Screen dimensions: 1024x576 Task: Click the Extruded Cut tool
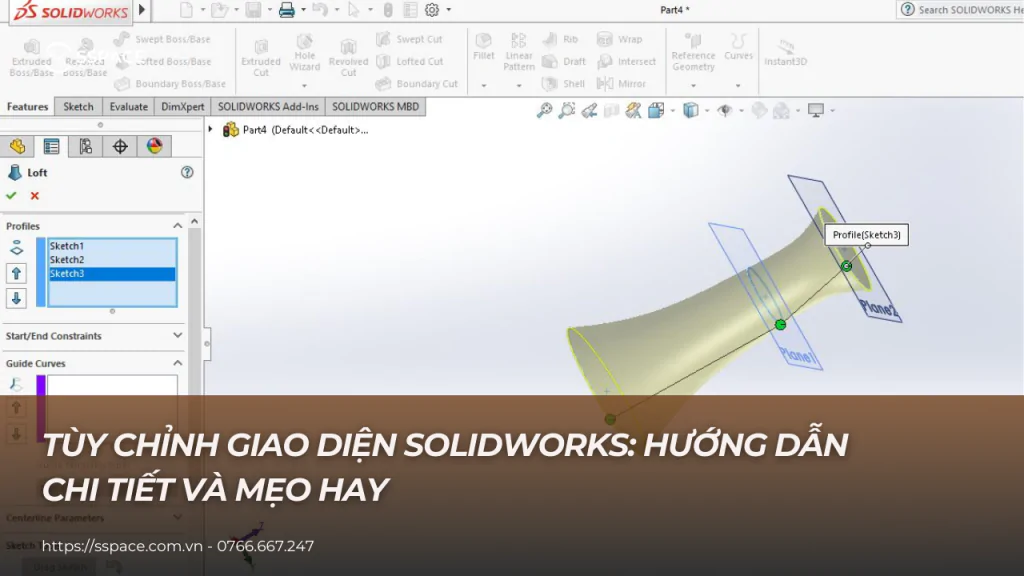(x=261, y=58)
